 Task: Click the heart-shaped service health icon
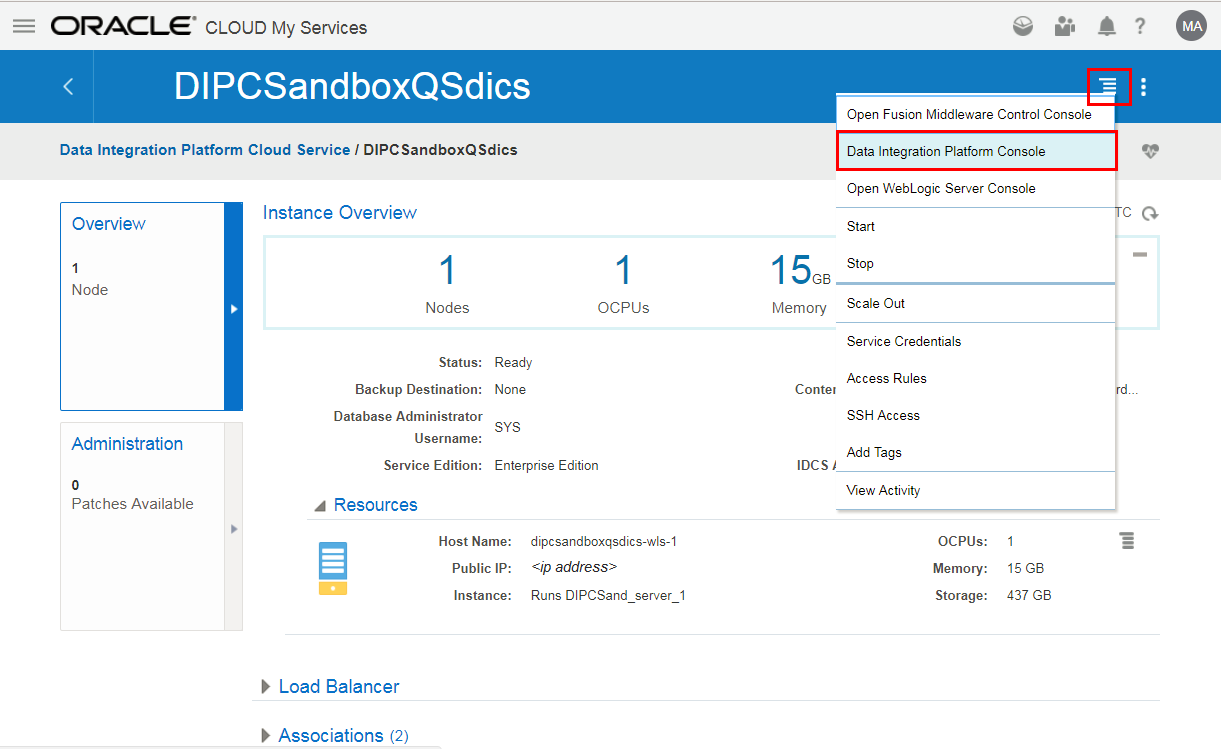(x=1150, y=150)
